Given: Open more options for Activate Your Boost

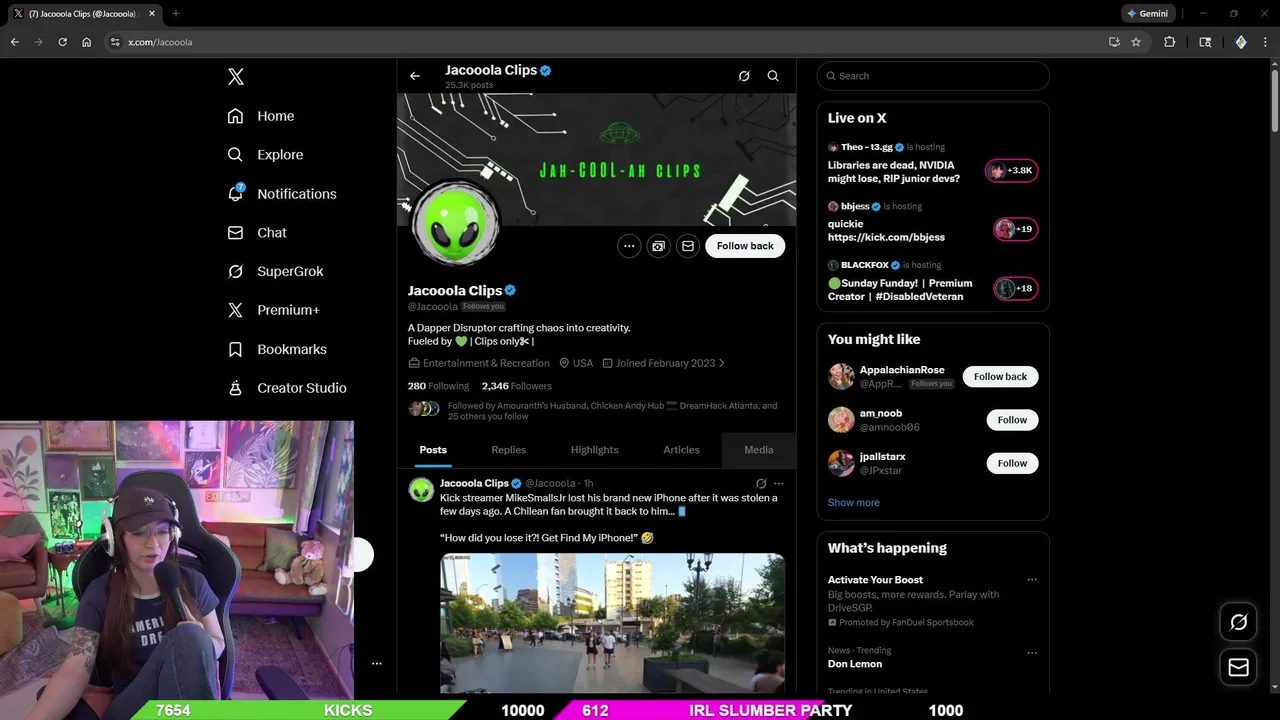Looking at the screenshot, I should tap(1032, 580).
